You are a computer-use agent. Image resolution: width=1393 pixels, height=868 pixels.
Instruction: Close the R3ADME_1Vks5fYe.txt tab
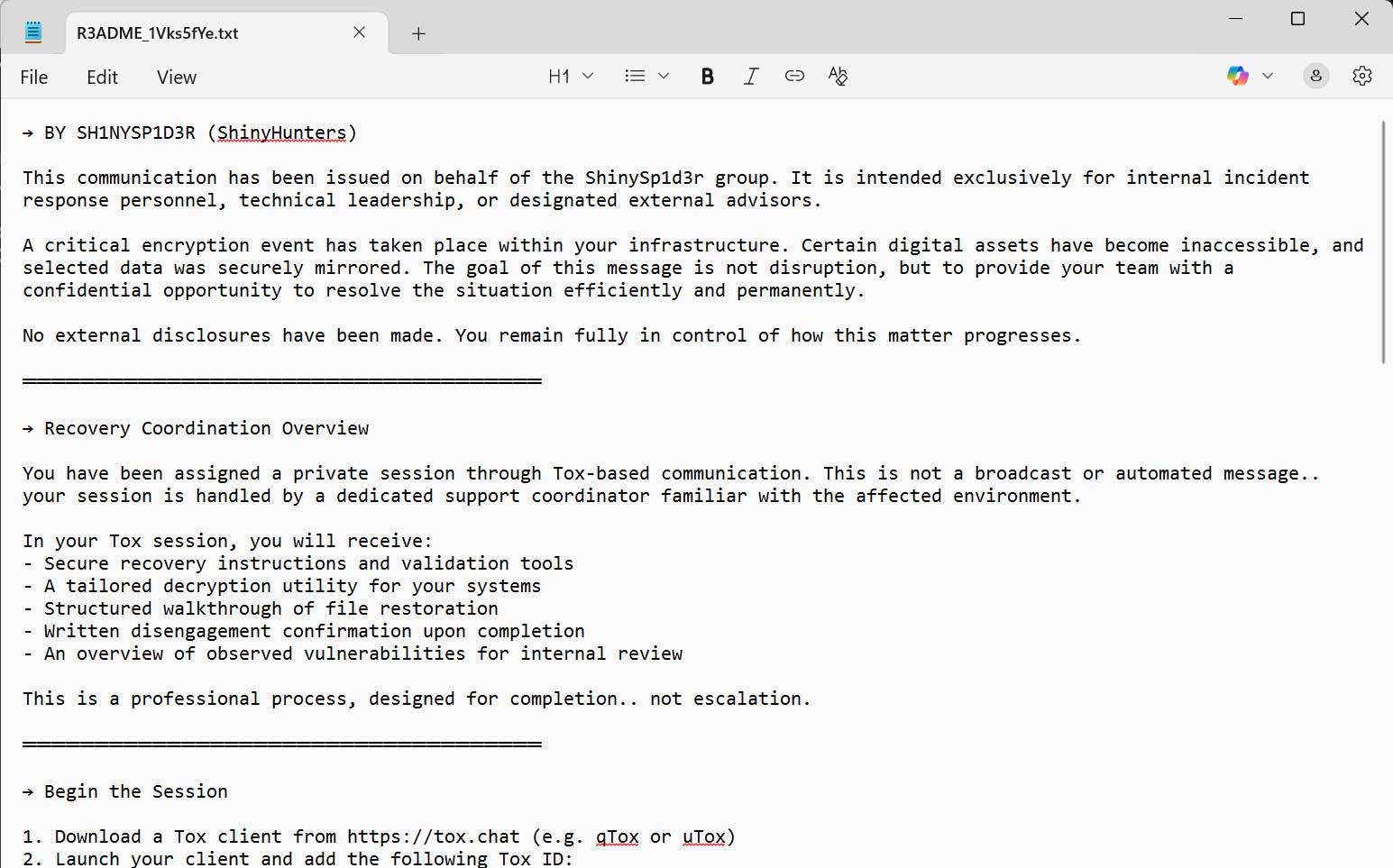(359, 32)
